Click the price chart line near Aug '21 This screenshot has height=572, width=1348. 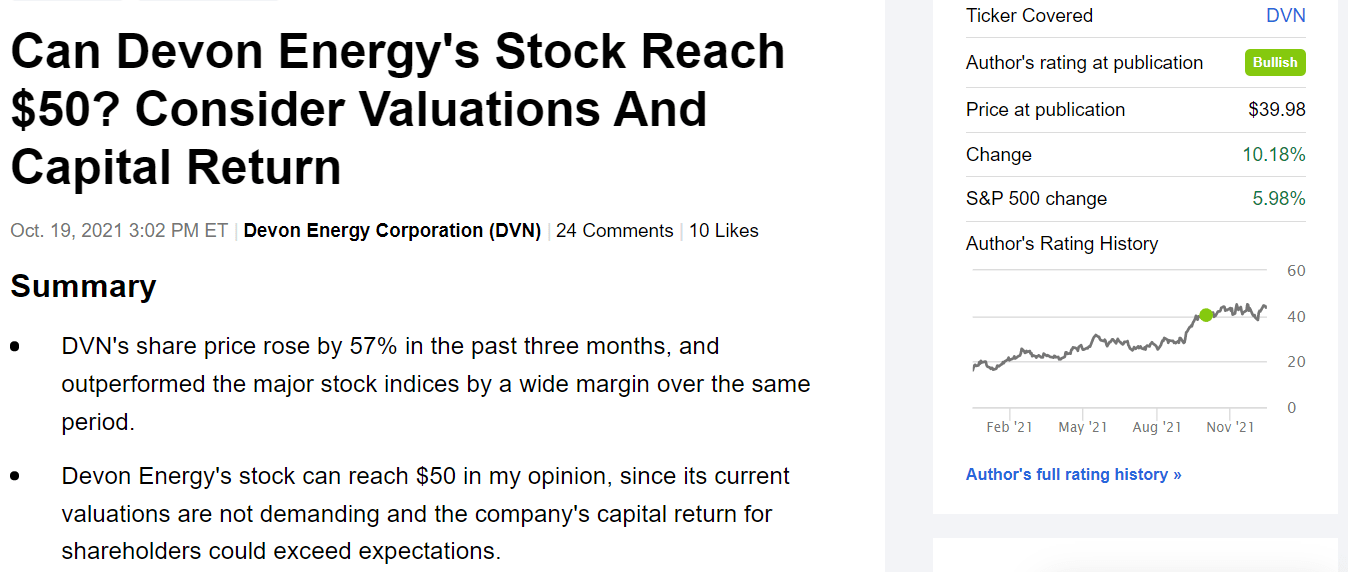(1158, 345)
